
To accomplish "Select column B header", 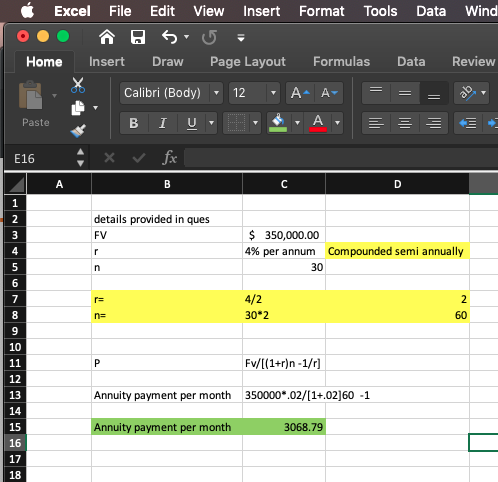I will coord(167,184).
